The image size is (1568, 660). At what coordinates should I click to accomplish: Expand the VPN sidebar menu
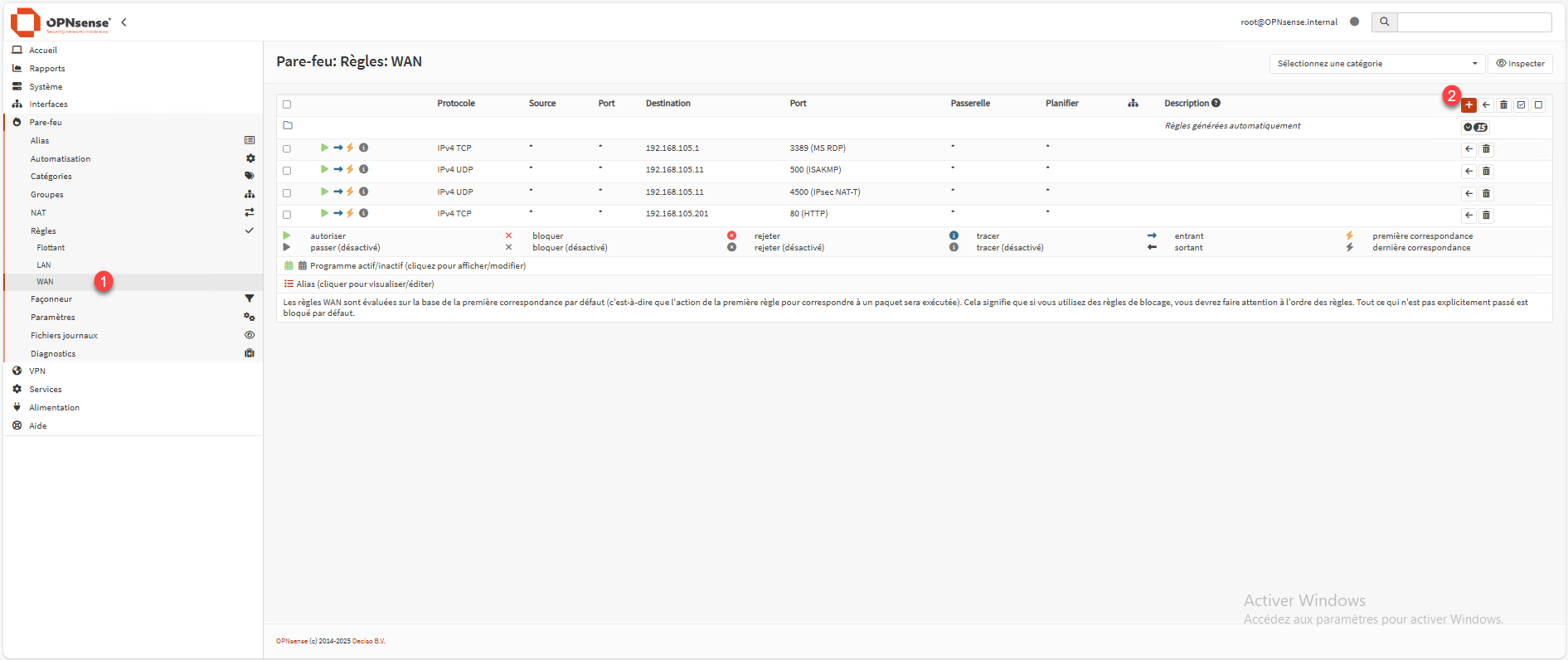[37, 371]
